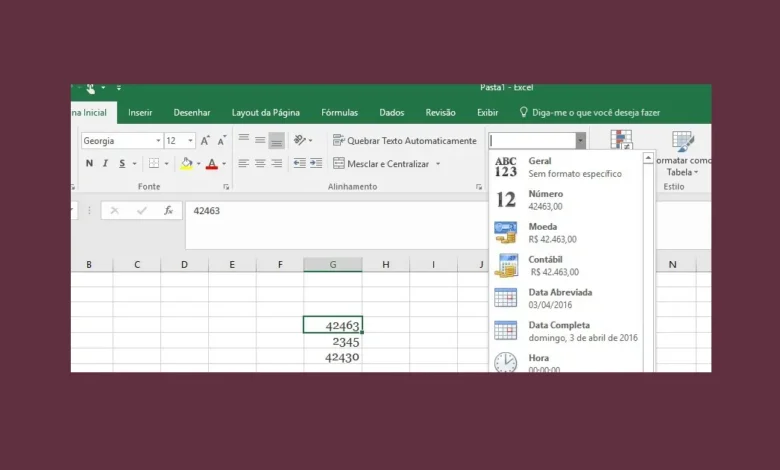Increase font size with the A-up icon

[205, 141]
